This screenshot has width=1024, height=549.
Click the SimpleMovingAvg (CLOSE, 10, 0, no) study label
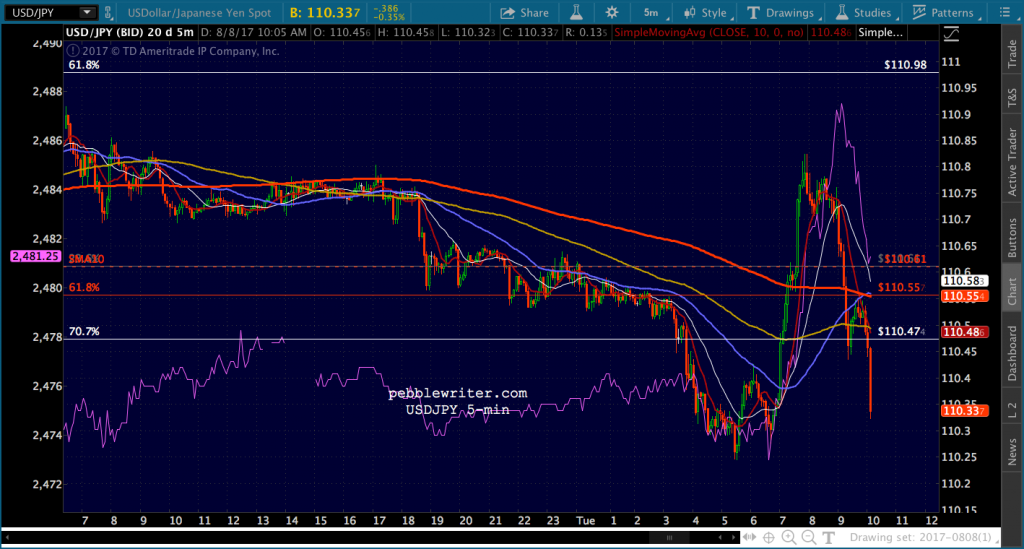tap(708, 33)
